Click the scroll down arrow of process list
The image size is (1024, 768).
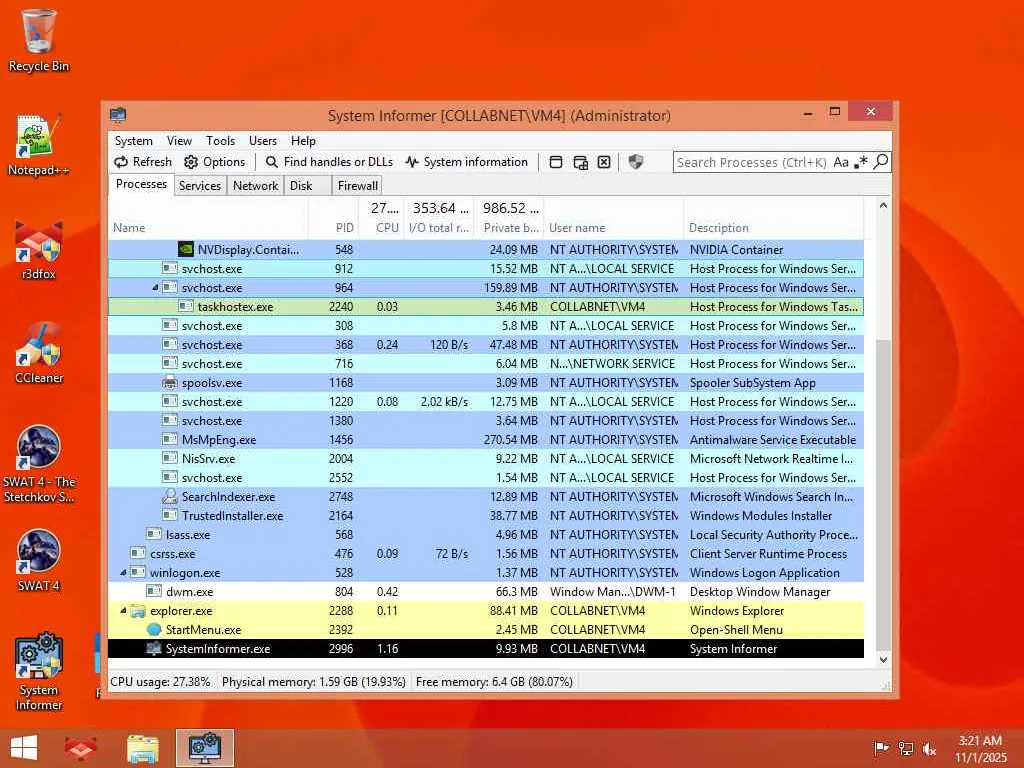coord(883,660)
